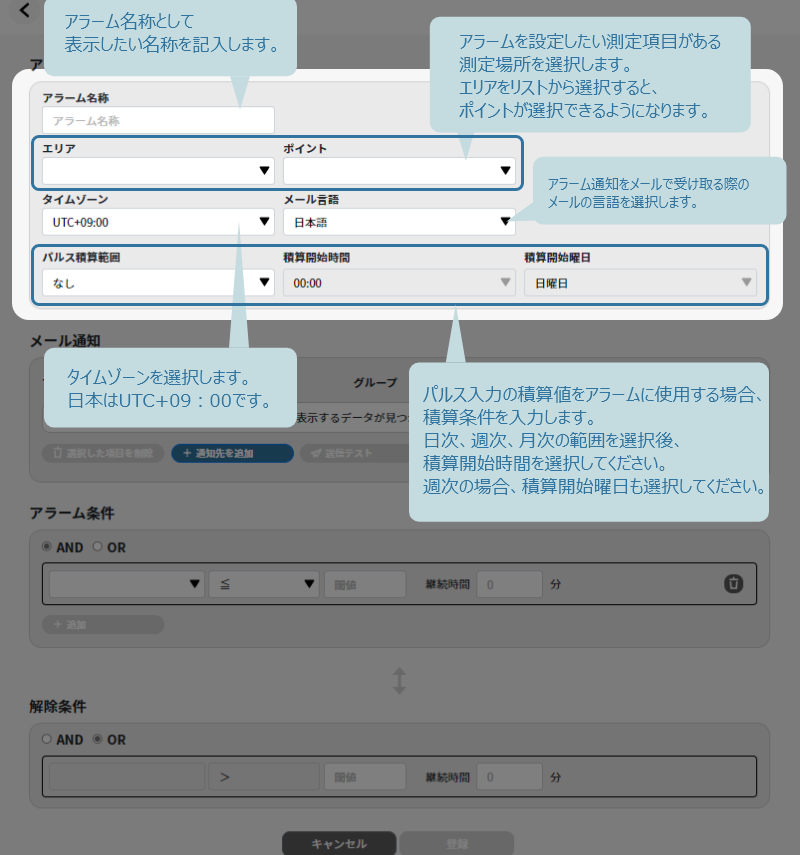Click the 継続時間 field in アラーム条件

pos(509,584)
